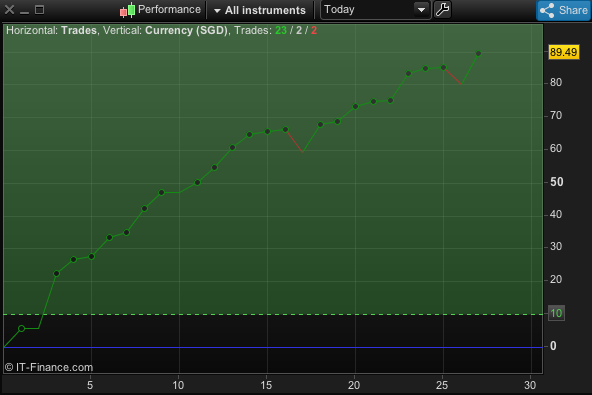Image resolution: width=592 pixels, height=395 pixels.
Task: Open settings with the wrench icon
Action: click(x=442, y=9)
